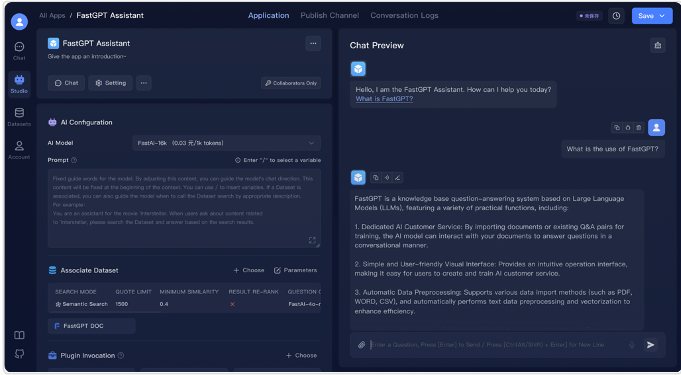Click the minimum similarity value 0.4
The height and width of the screenshot is (375, 681).
[164, 304]
